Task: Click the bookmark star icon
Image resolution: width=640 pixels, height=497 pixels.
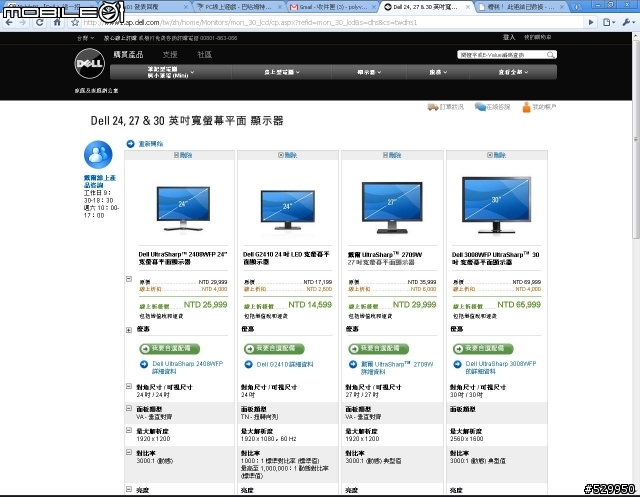Action: coord(75,22)
